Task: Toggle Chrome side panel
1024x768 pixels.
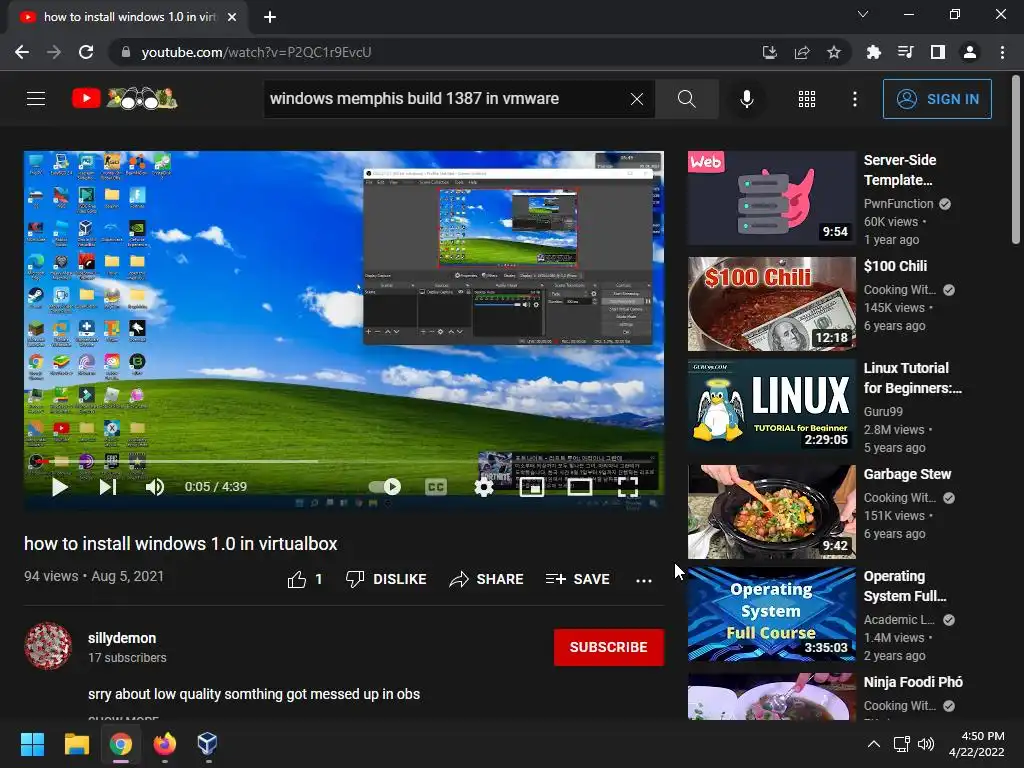Action: pyautogui.click(x=938, y=52)
